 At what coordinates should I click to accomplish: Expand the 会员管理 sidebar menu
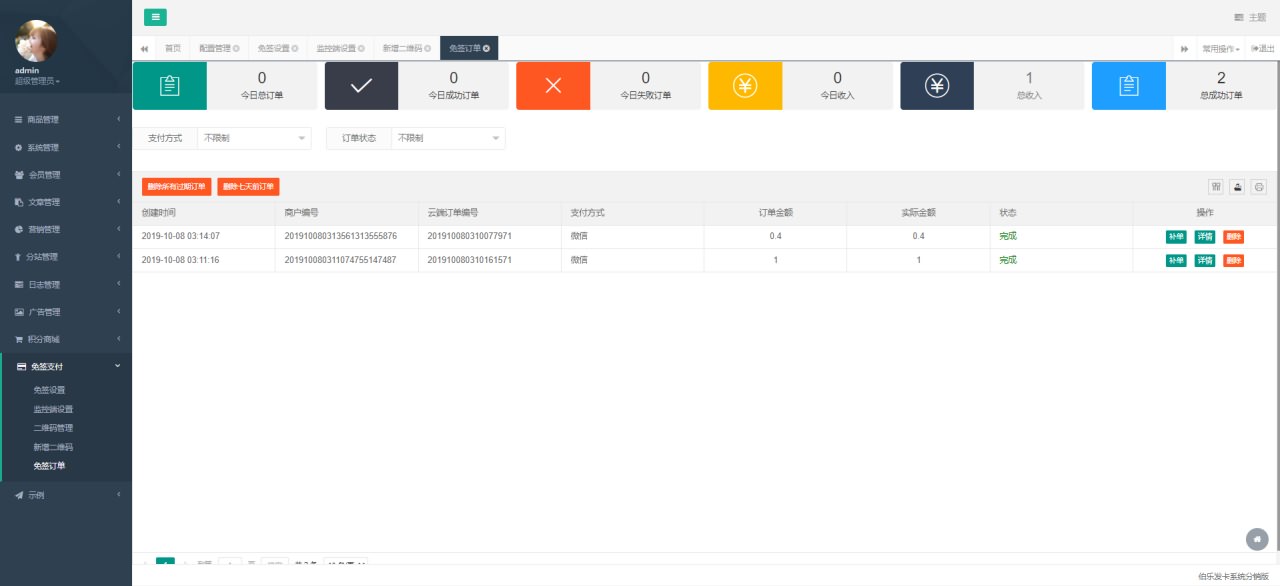pyautogui.click(x=66, y=175)
